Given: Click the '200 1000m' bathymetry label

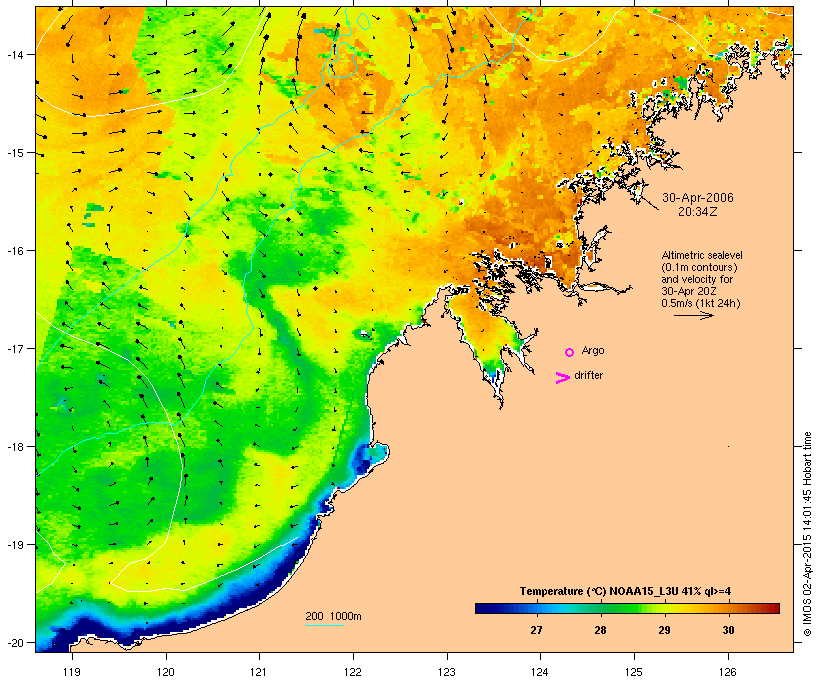Looking at the screenshot, I should [333, 616].
